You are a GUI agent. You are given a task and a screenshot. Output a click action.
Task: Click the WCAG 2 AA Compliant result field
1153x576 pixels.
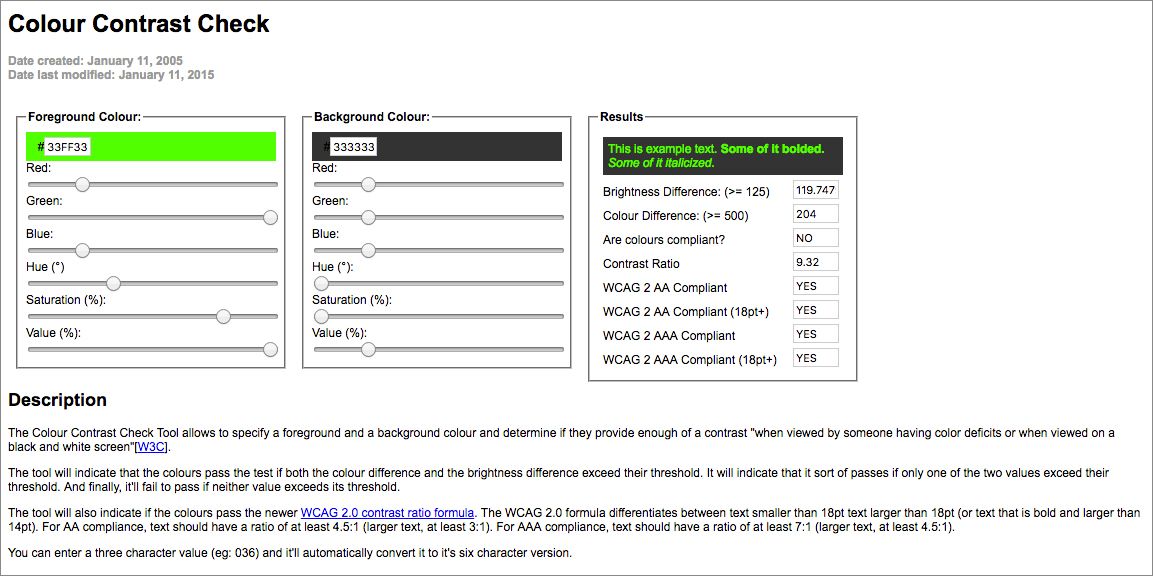tap(816, 286)
